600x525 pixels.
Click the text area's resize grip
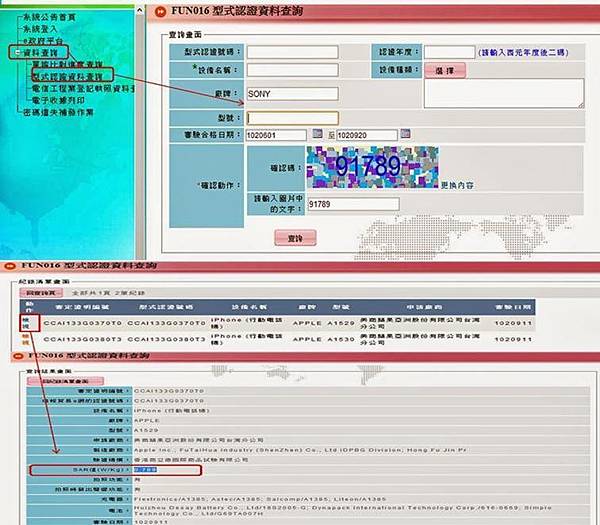(581, 105)
